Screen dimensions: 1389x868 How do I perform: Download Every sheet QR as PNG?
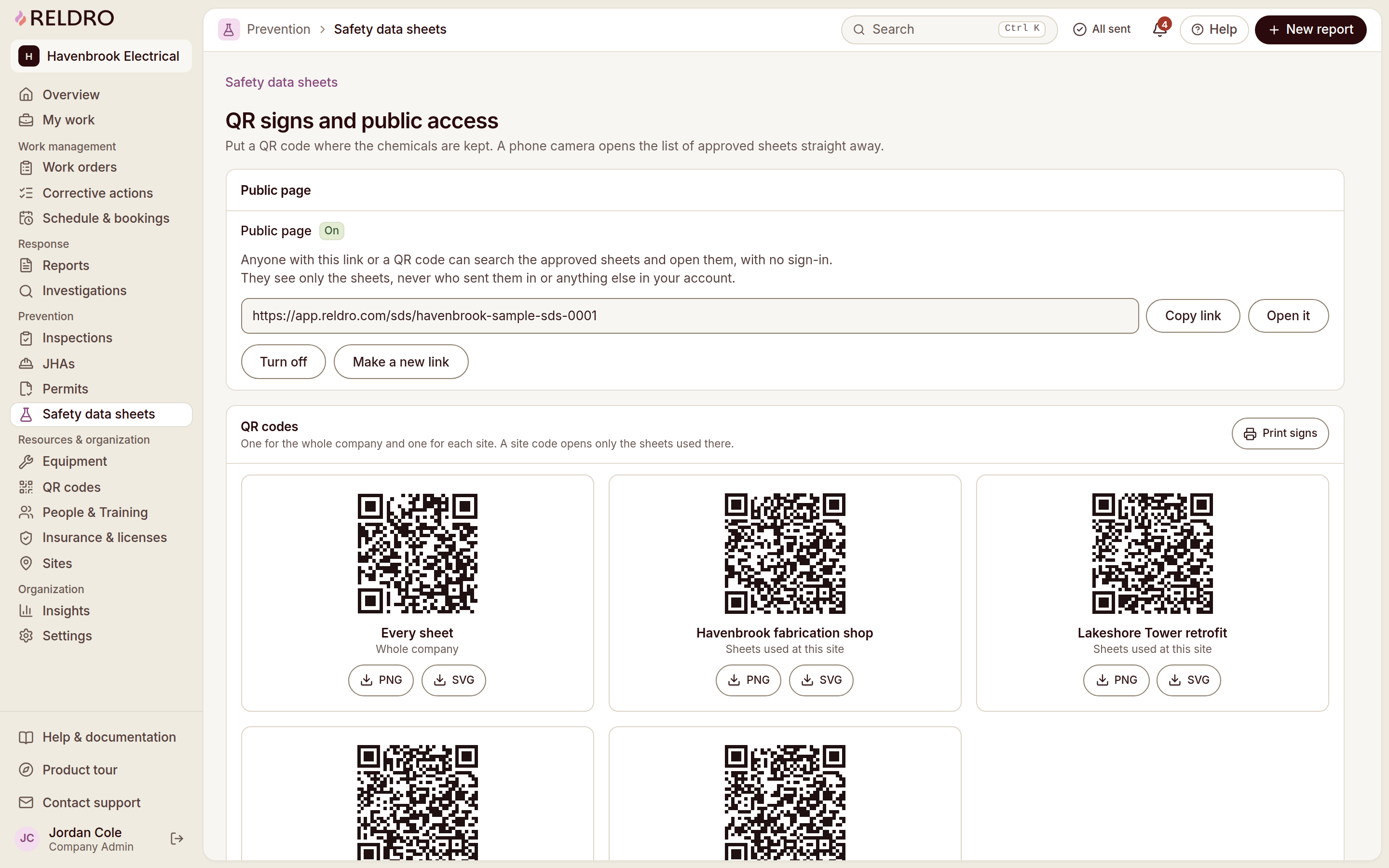tap(381, 680)
